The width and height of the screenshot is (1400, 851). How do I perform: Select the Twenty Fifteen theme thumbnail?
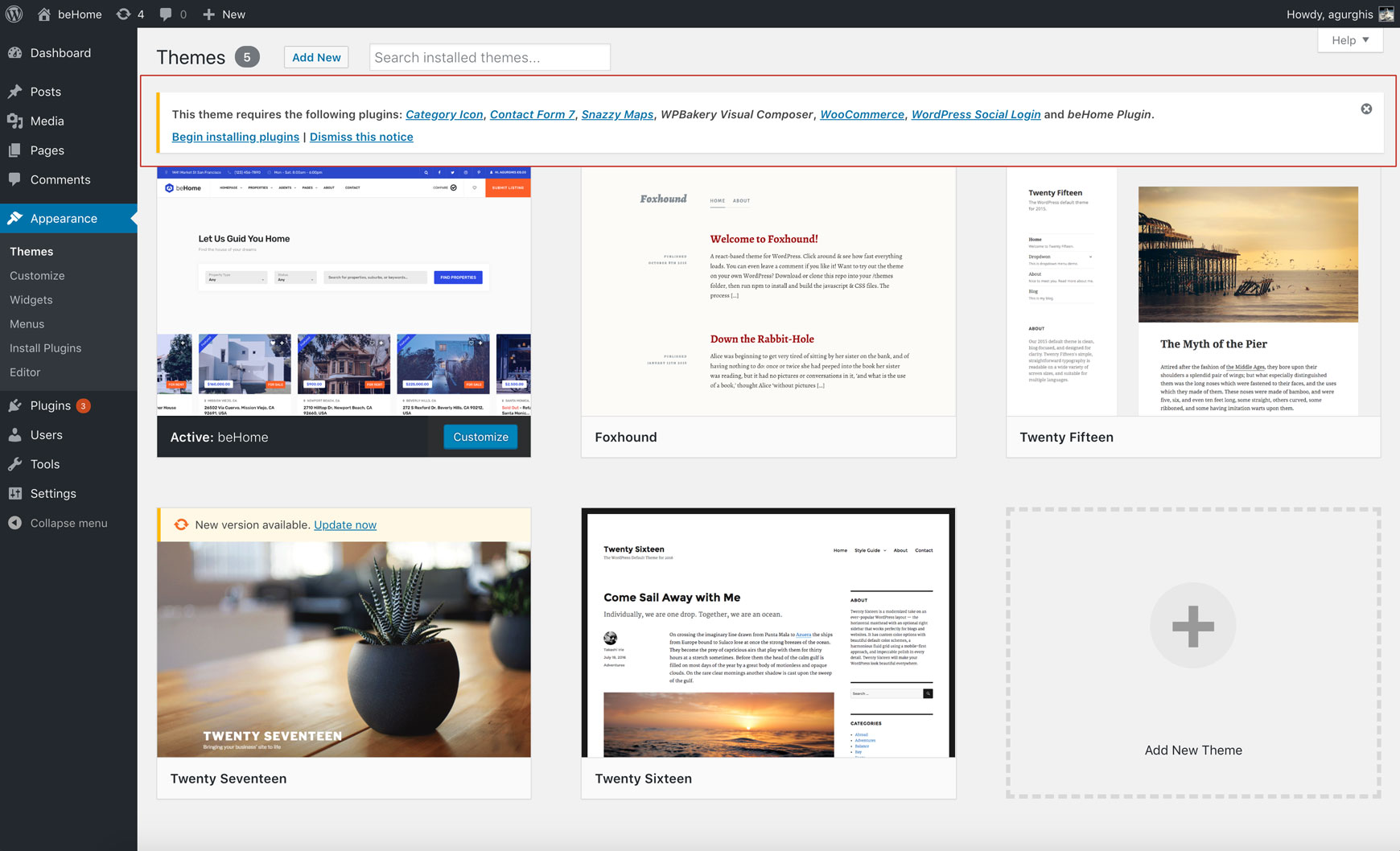1193,292
